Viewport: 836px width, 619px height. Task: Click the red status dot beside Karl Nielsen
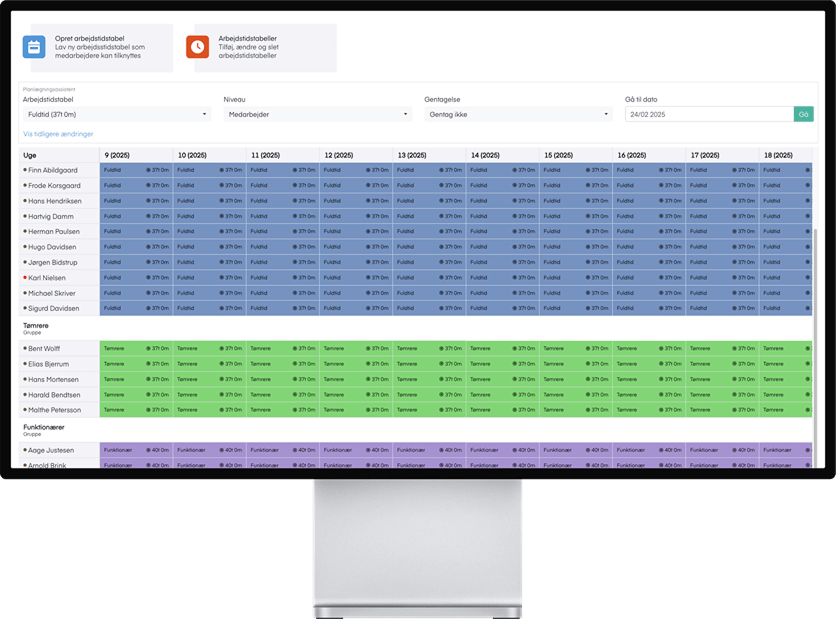click(x=24, y=277)
